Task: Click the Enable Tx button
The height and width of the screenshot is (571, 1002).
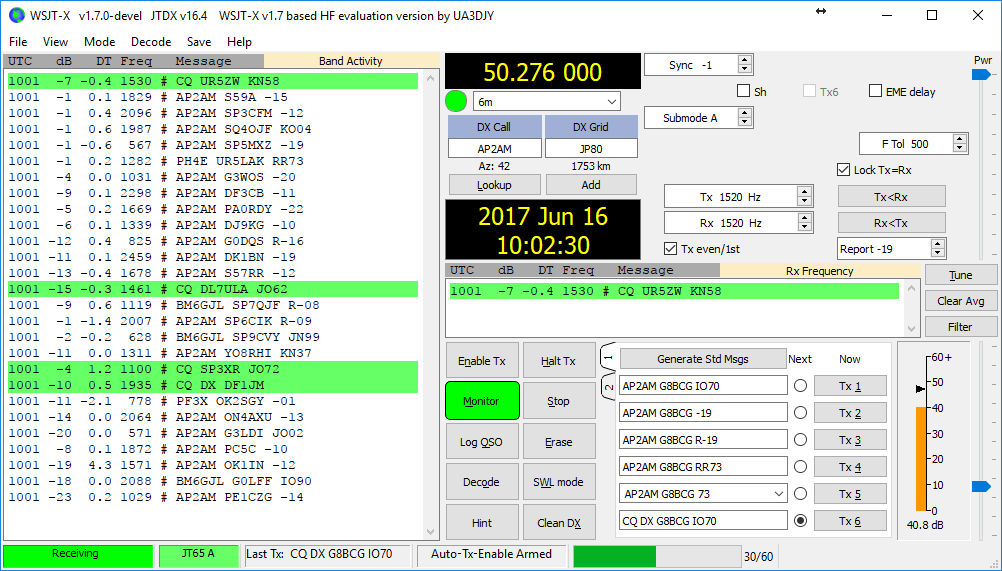Action: 482,361
